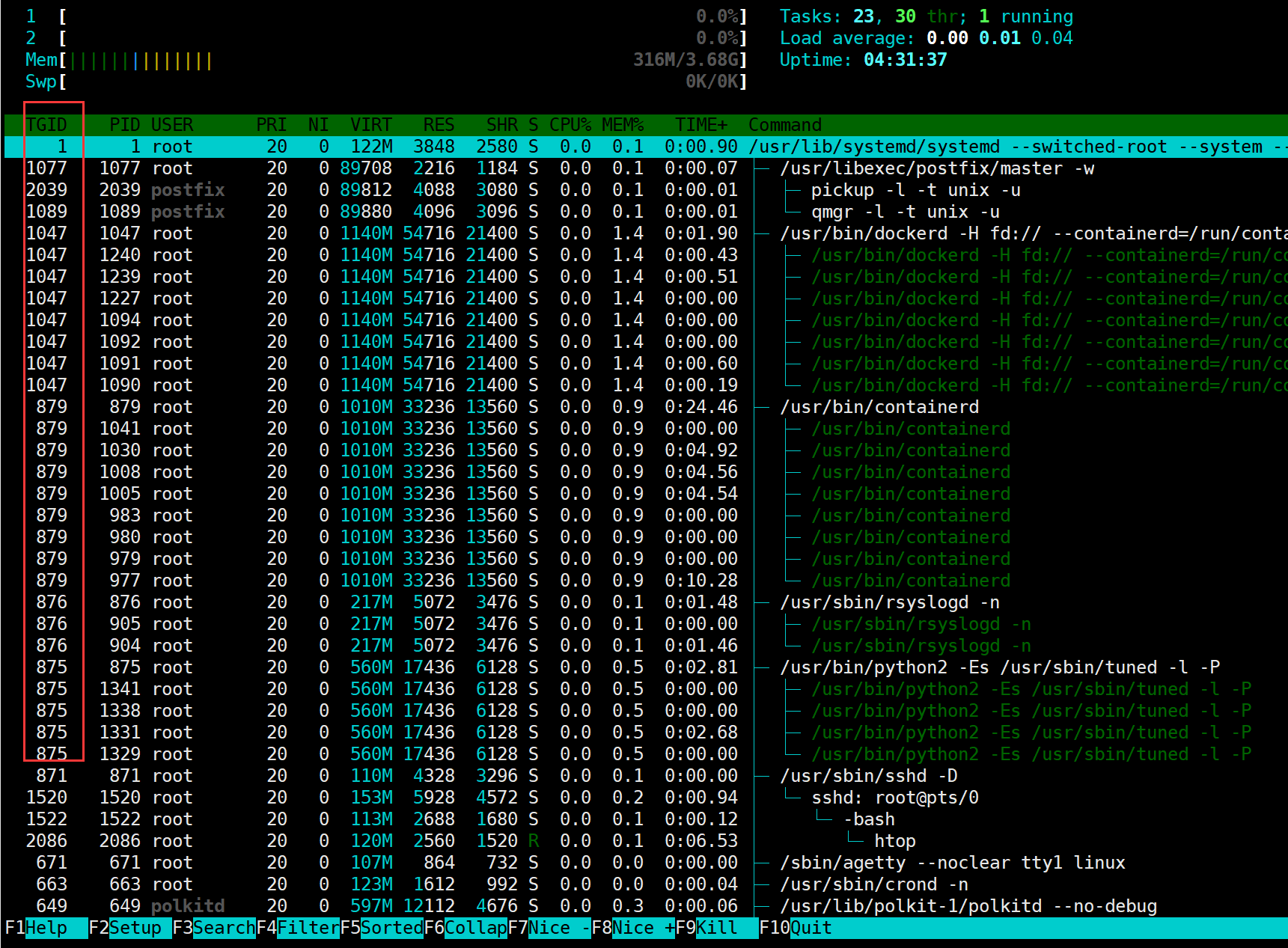The image size is (1288, 948).
Task: Sort by the RES column header
Action: (439, 125)
